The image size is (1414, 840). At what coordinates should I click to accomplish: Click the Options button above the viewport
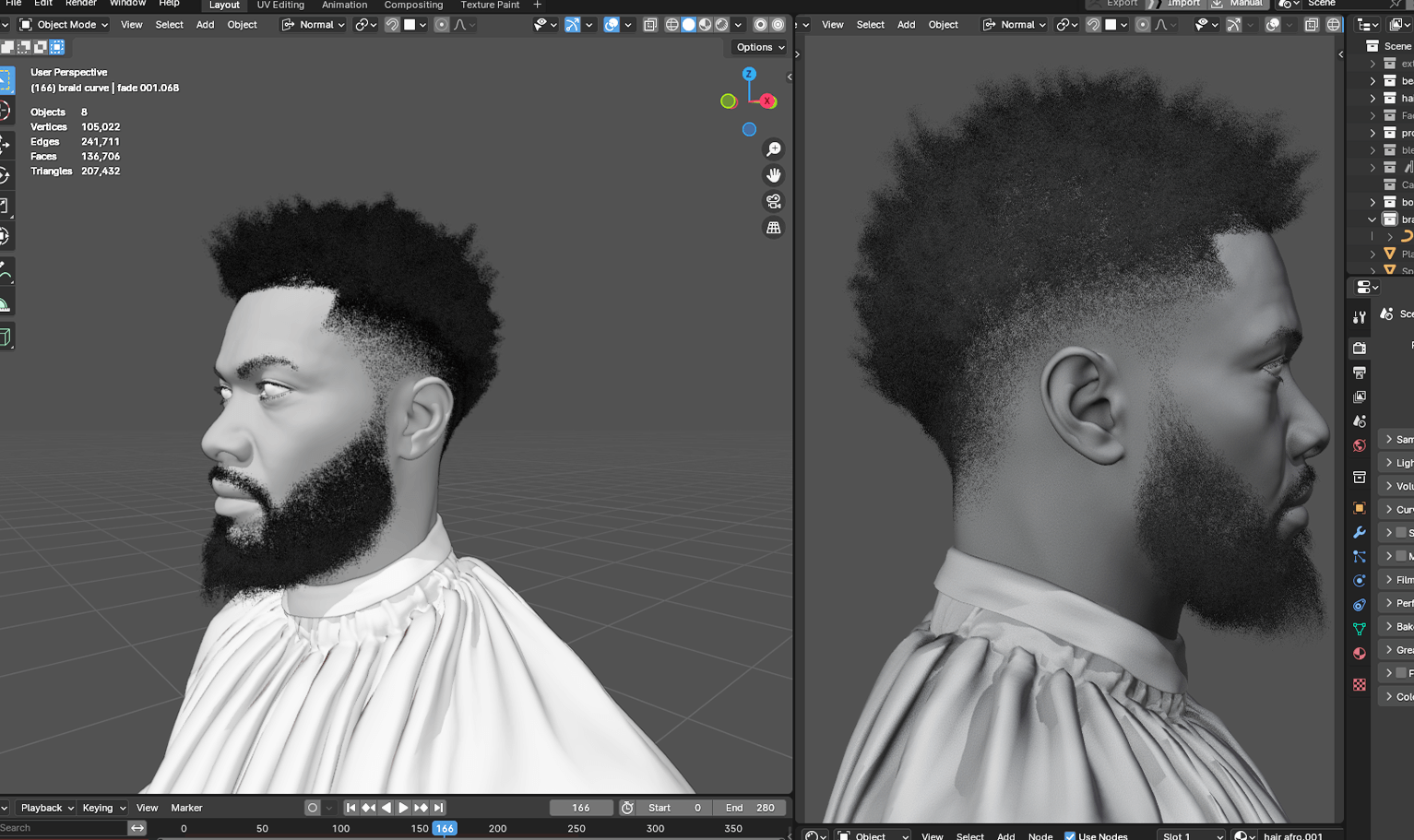click(758, 47)
